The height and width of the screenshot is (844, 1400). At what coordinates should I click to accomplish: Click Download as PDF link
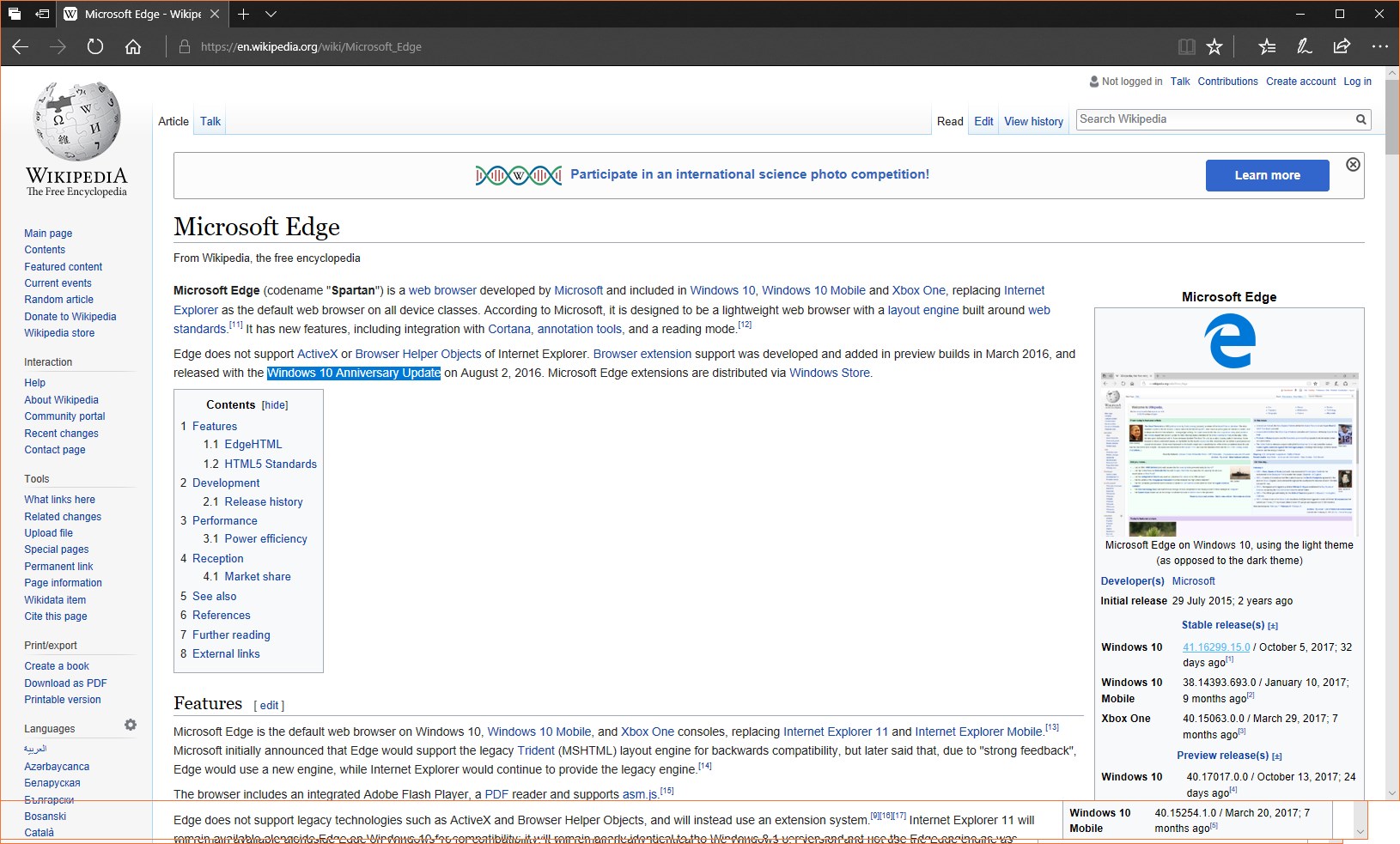(x=65, y=683)
